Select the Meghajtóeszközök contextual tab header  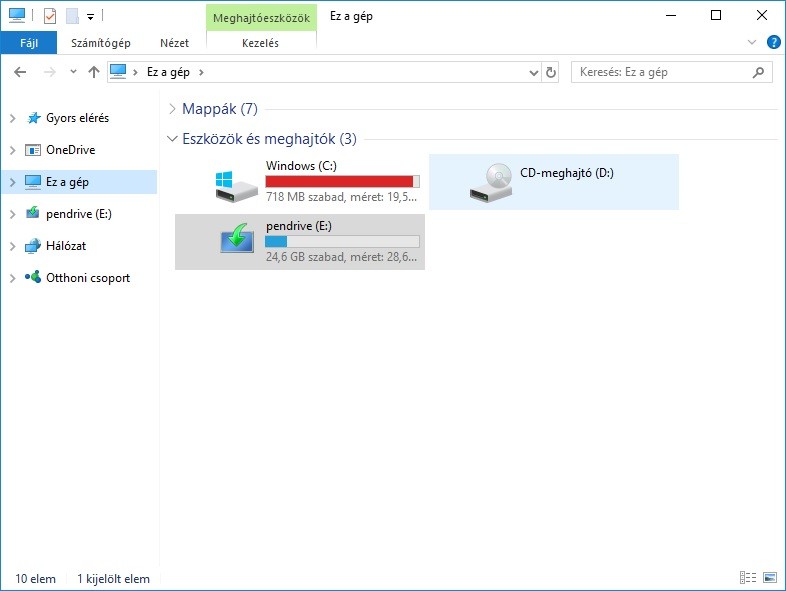click(261, 18)
